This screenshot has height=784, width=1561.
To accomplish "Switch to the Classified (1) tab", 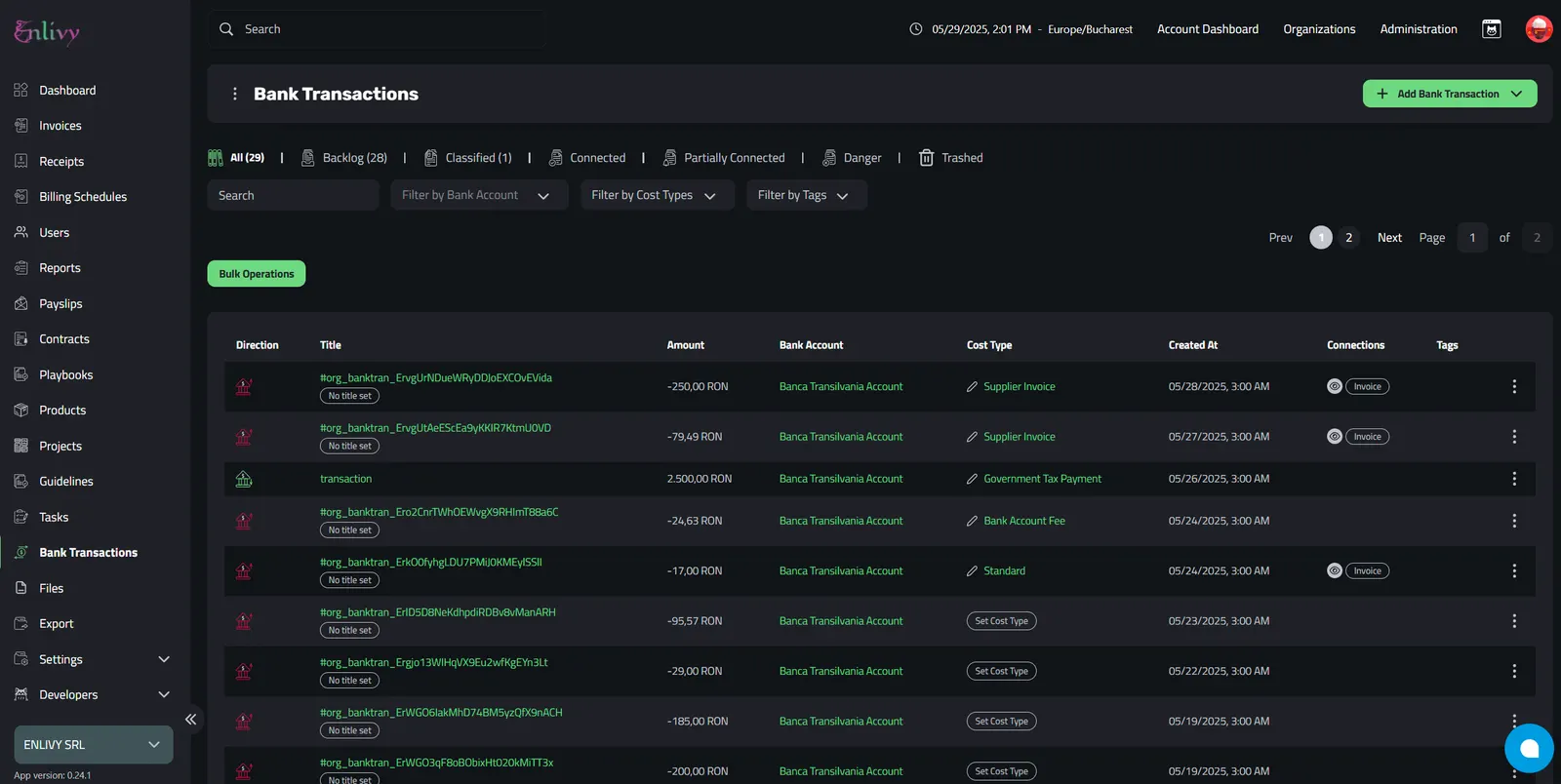I will [x=467, y=158].
